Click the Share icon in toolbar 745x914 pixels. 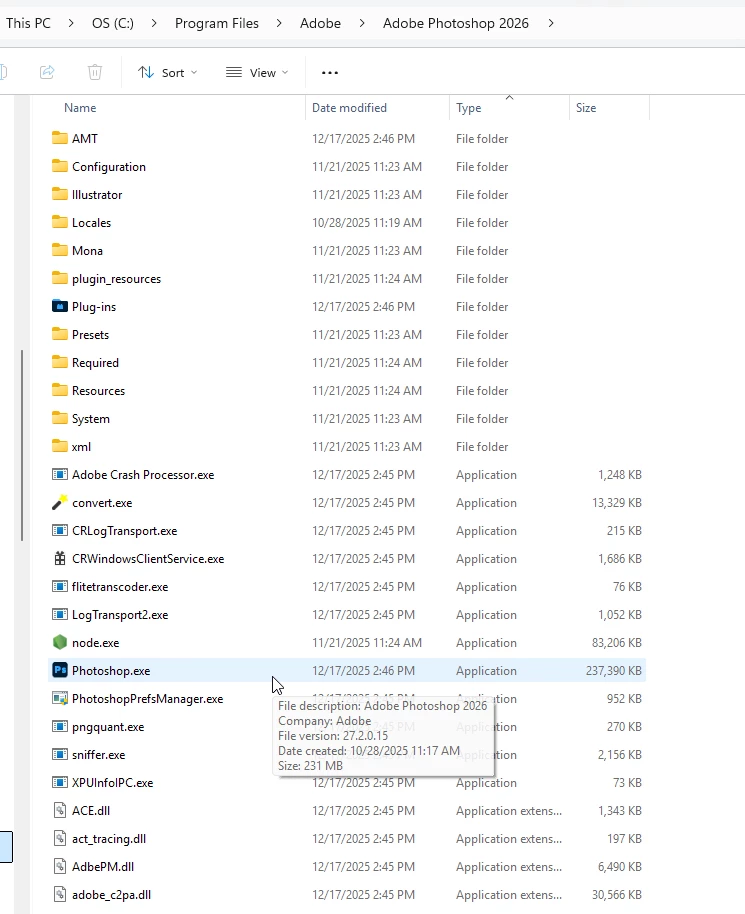(47, 72)
